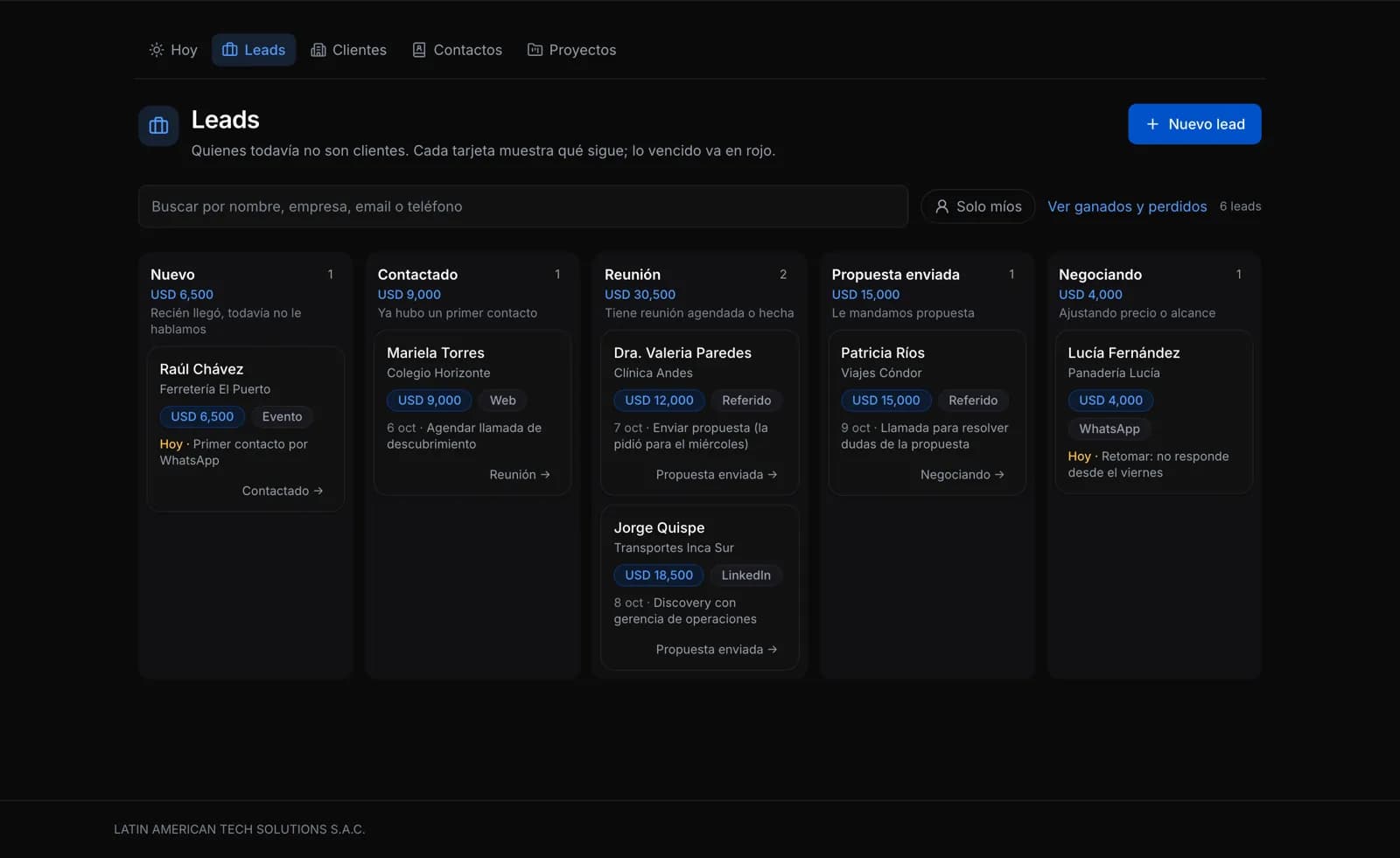The width and height of the screenshot is (1400, 858).
Task: Click the person icon in Solo míos
Action: [x=941, y=206]
